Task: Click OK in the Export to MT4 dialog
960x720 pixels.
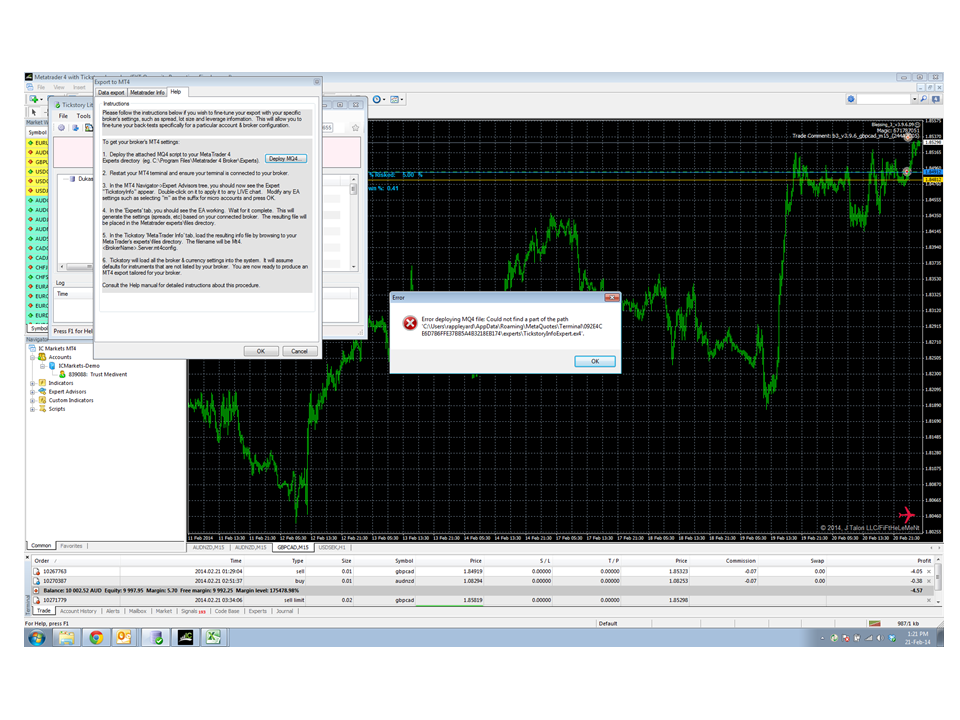Action: [x=261, y=351]
